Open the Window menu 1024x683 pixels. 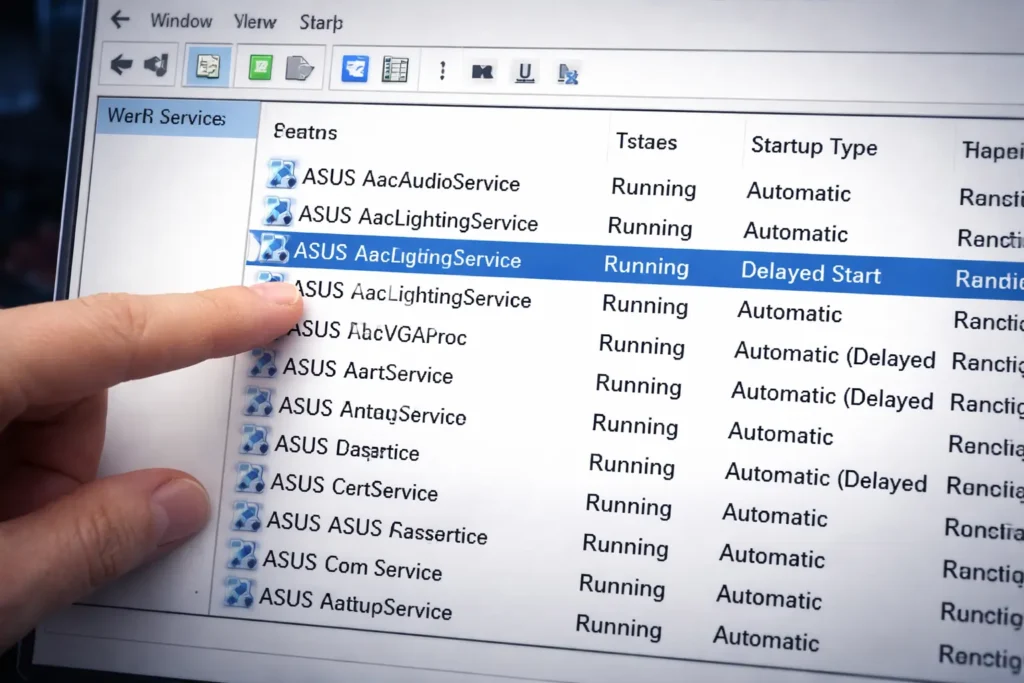click(x=180, y=20)
